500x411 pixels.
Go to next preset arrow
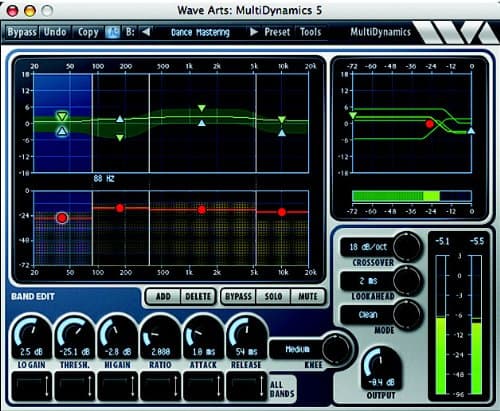(254, 32)
